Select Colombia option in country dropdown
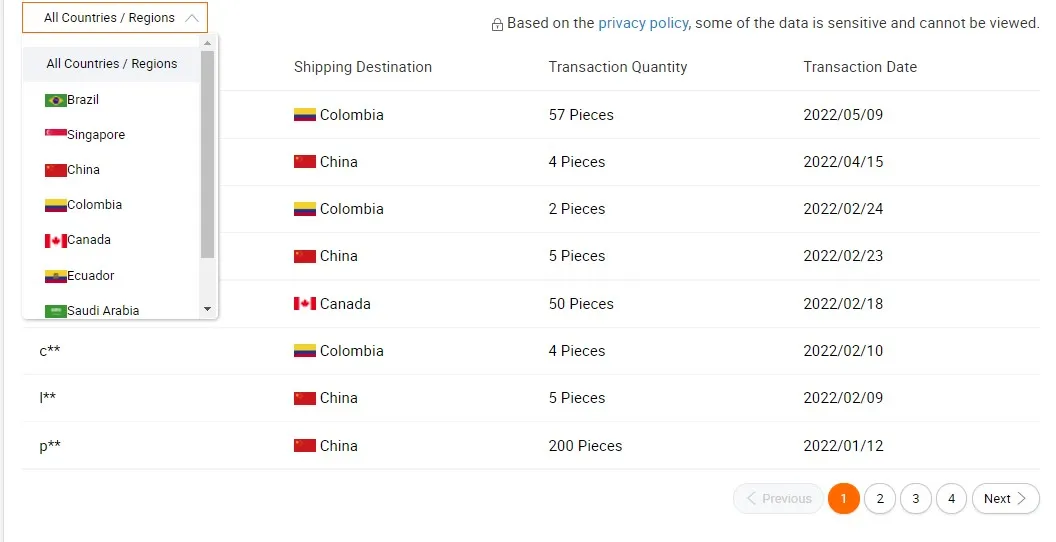The width and height of the screenshot is (1056, 542). coord(94,205)
